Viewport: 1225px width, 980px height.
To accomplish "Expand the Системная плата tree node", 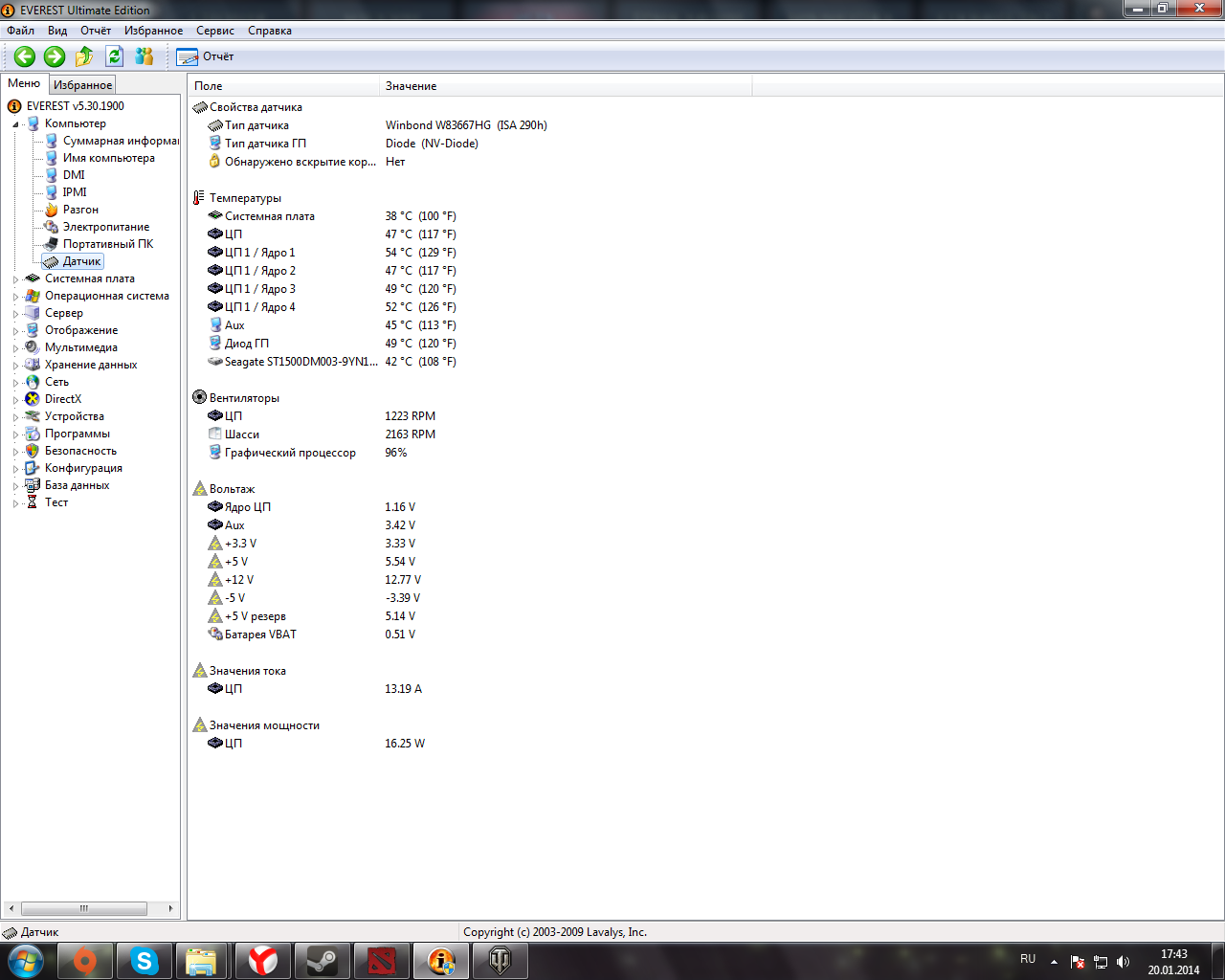I will click(x=16, y=278).
